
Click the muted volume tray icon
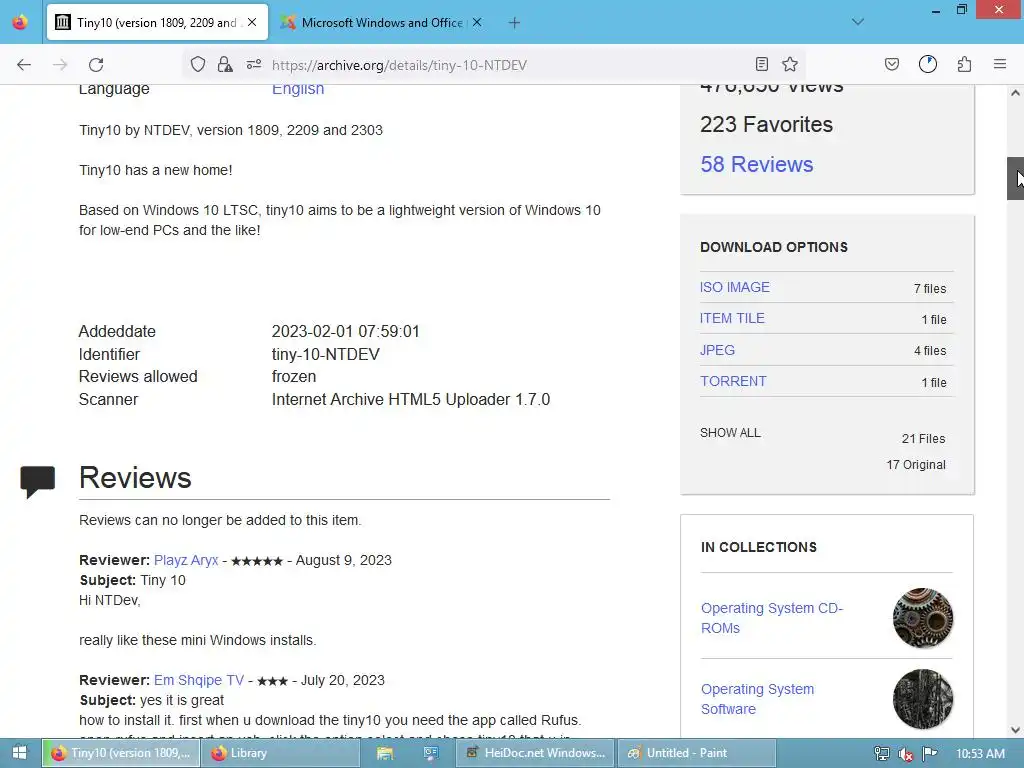pyautogui.click(x=905, y=754)
